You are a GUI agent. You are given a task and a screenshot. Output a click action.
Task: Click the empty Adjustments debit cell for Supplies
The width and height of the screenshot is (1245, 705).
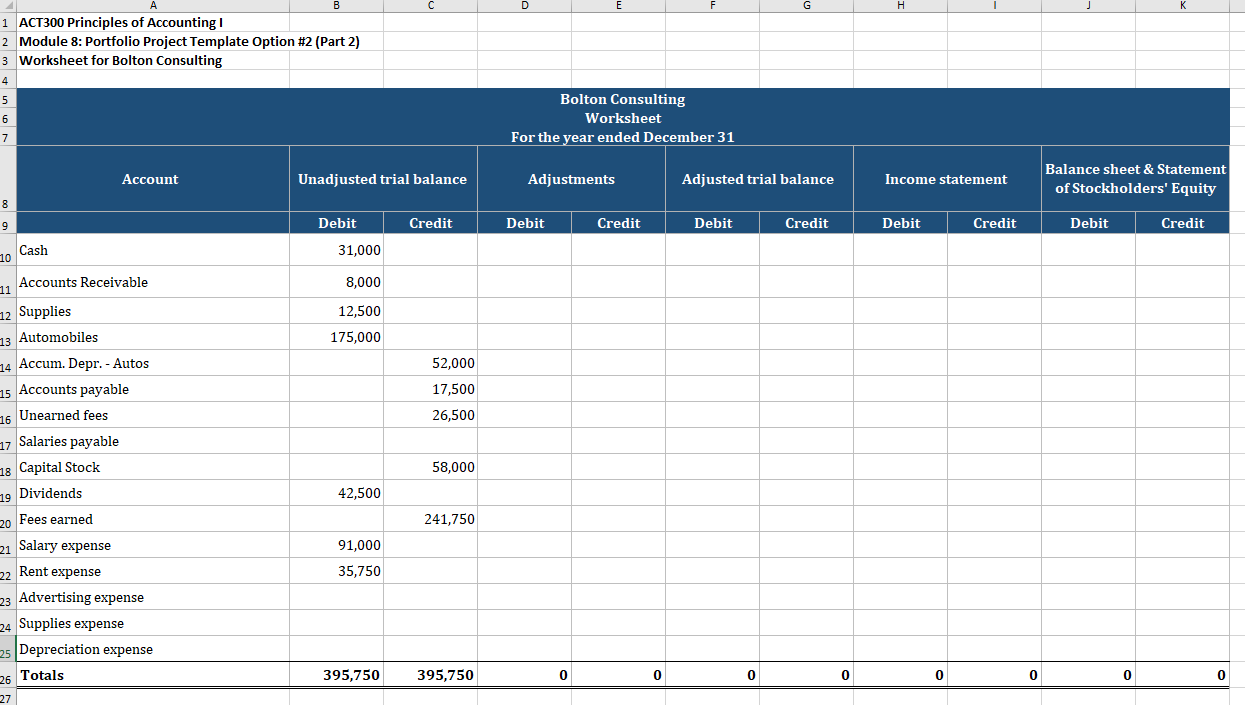pos(525,311)
